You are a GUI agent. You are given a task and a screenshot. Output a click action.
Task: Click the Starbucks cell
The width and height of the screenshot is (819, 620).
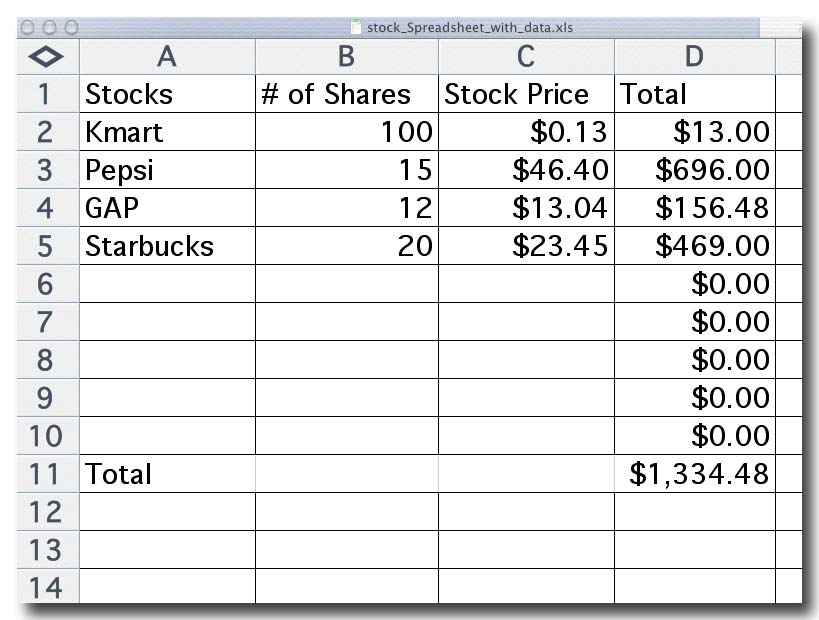coord(167,245)
